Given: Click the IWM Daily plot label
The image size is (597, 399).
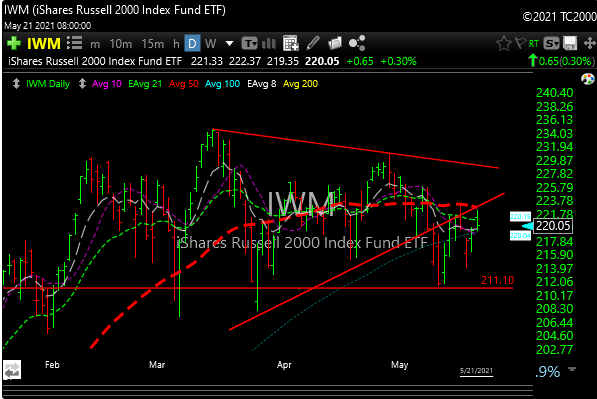Looking at the screenshot, I should [x=48, y=84].
